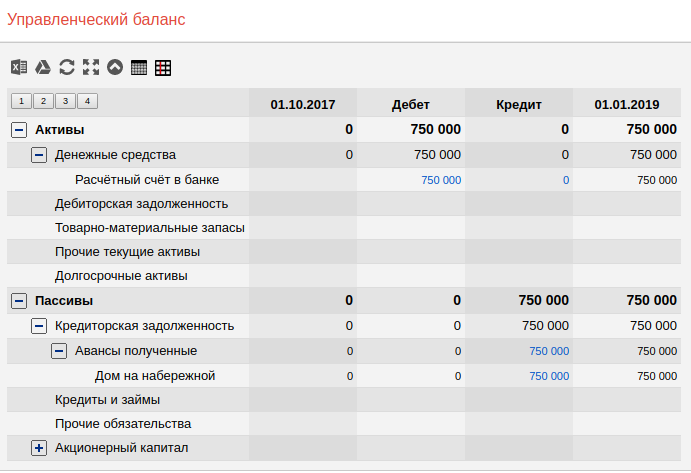The width and height of the screenshot is (691, 473).
Task: Export report to Excel icon
Action: click(19, 67)
